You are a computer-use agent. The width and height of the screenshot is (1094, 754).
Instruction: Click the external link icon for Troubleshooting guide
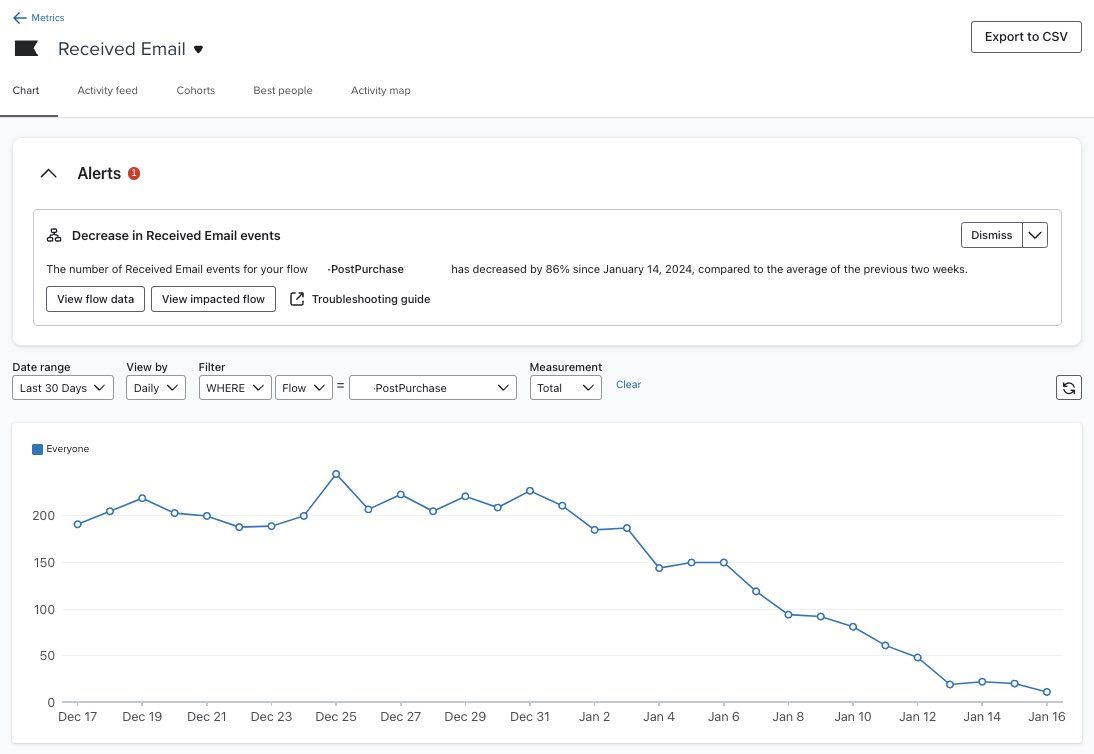click(297, 299)
